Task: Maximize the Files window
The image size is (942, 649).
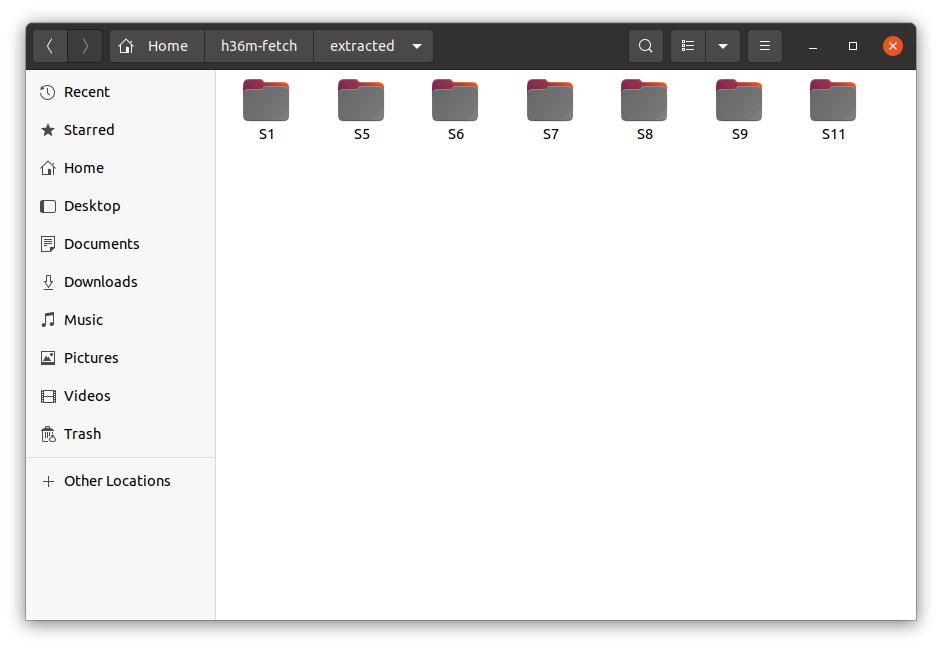Action: pyautogui.click(x=852, y=46)
